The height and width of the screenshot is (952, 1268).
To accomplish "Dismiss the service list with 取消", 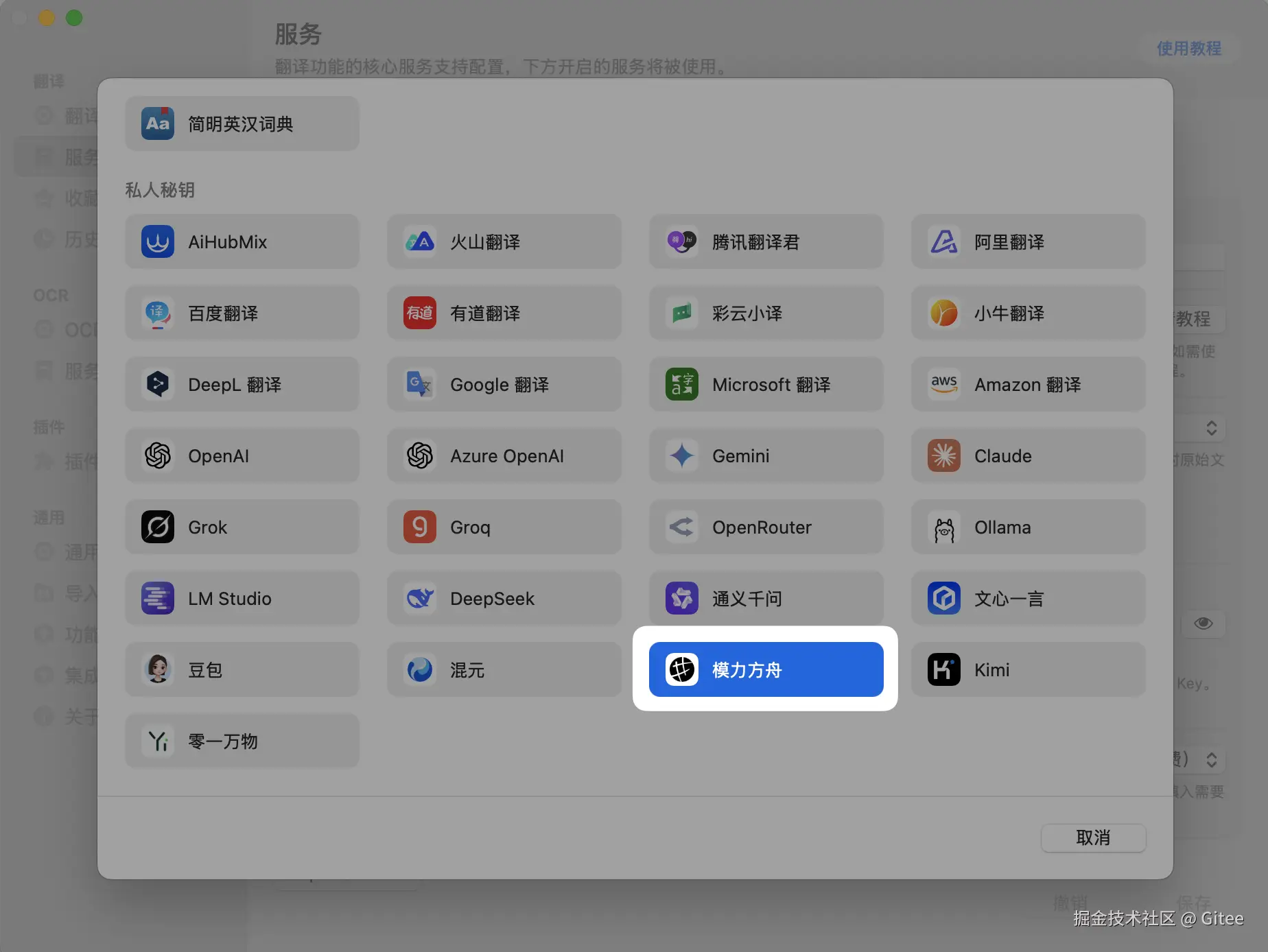I will [1093, 838].
